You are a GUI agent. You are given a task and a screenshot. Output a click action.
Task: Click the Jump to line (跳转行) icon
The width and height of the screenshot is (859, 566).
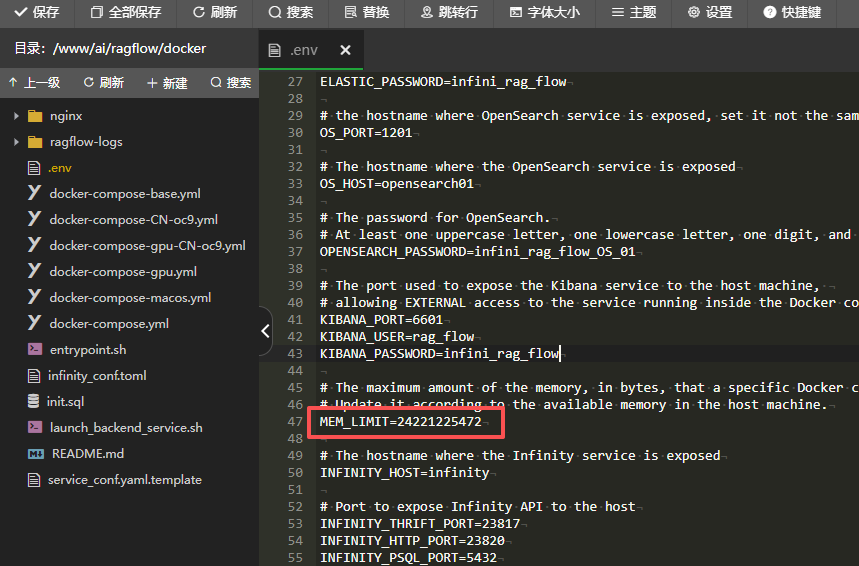pos(427,13)
